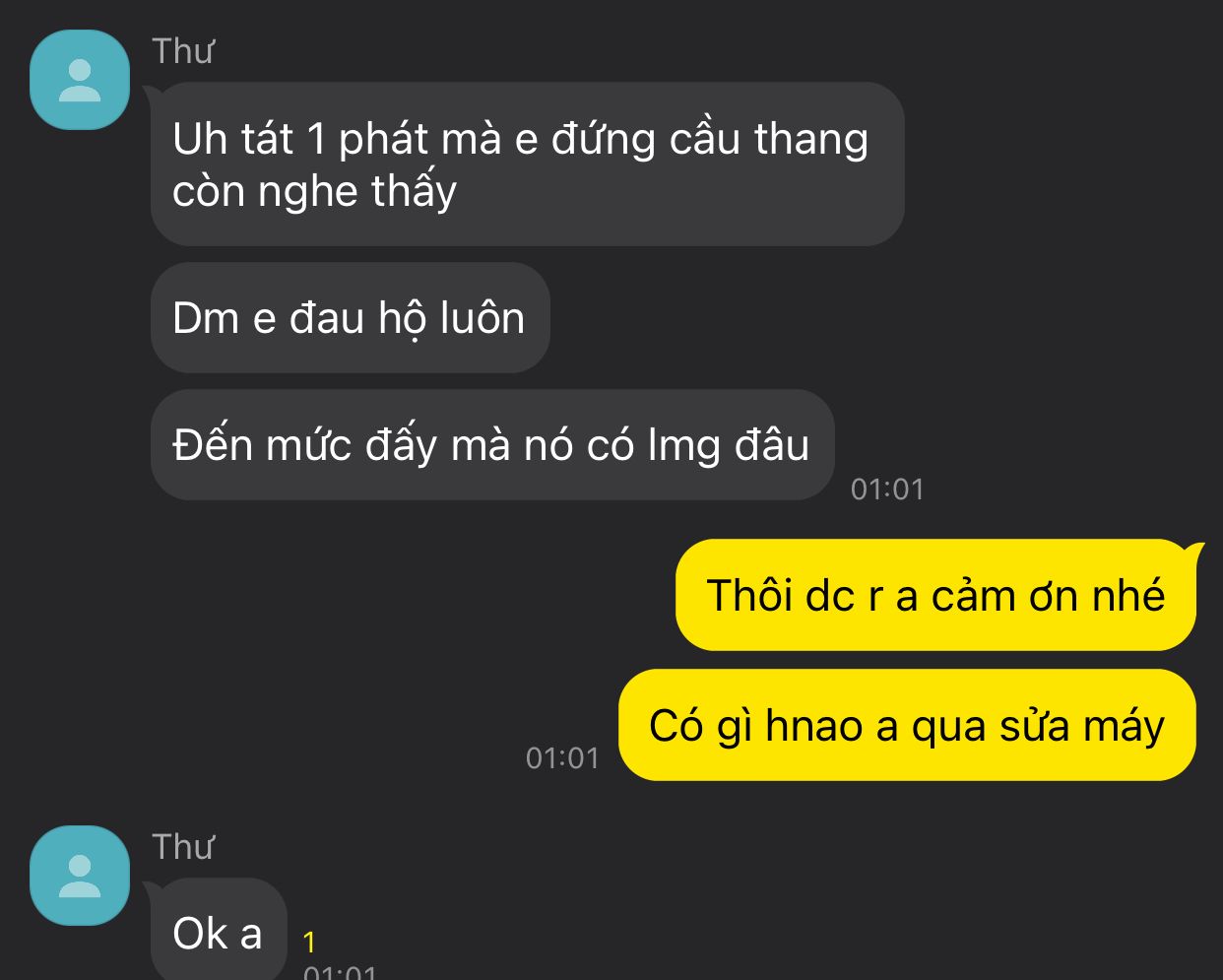Tap 01:01 timestamp beside 'Đến mức đấy' message
Image resolution: width=1223 pixels, height=980 pixels.
coord(887,489)
